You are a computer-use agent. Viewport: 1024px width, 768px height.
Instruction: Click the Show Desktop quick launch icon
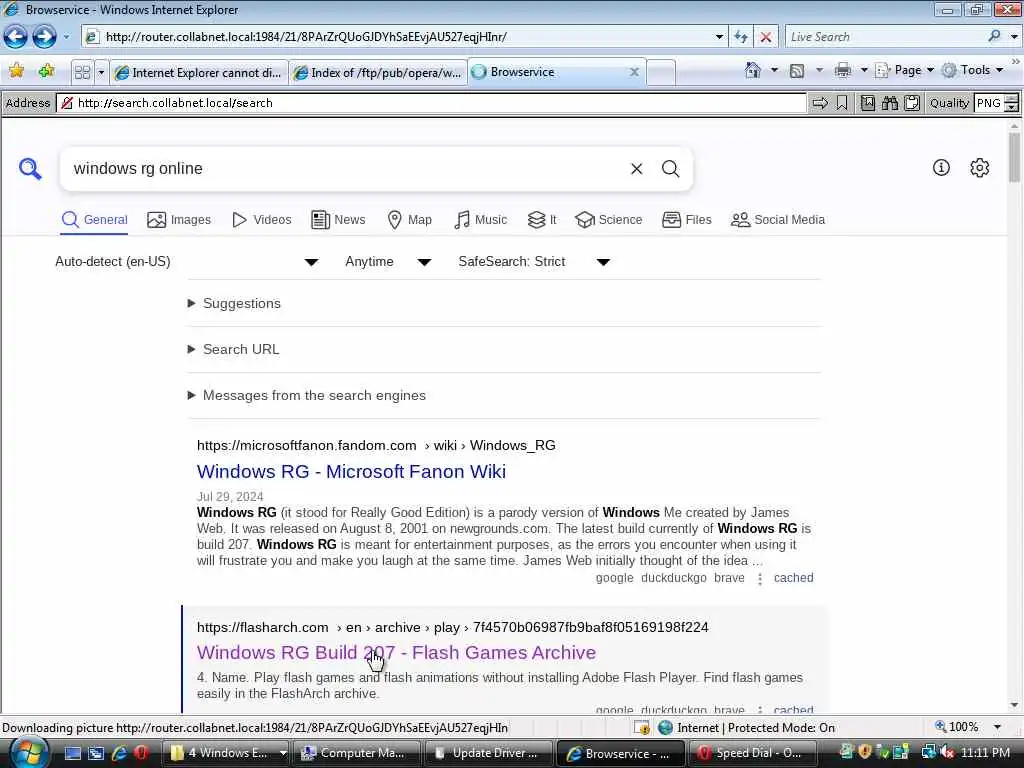(x=73, y=753)
